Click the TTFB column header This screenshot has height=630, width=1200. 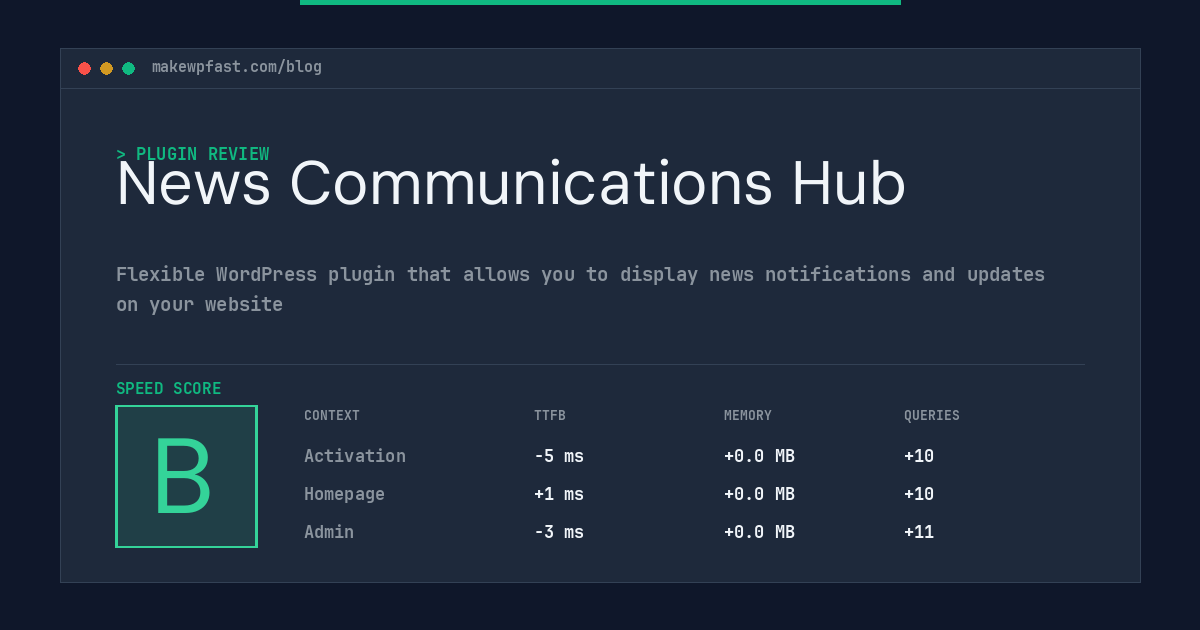click(550, 416)
